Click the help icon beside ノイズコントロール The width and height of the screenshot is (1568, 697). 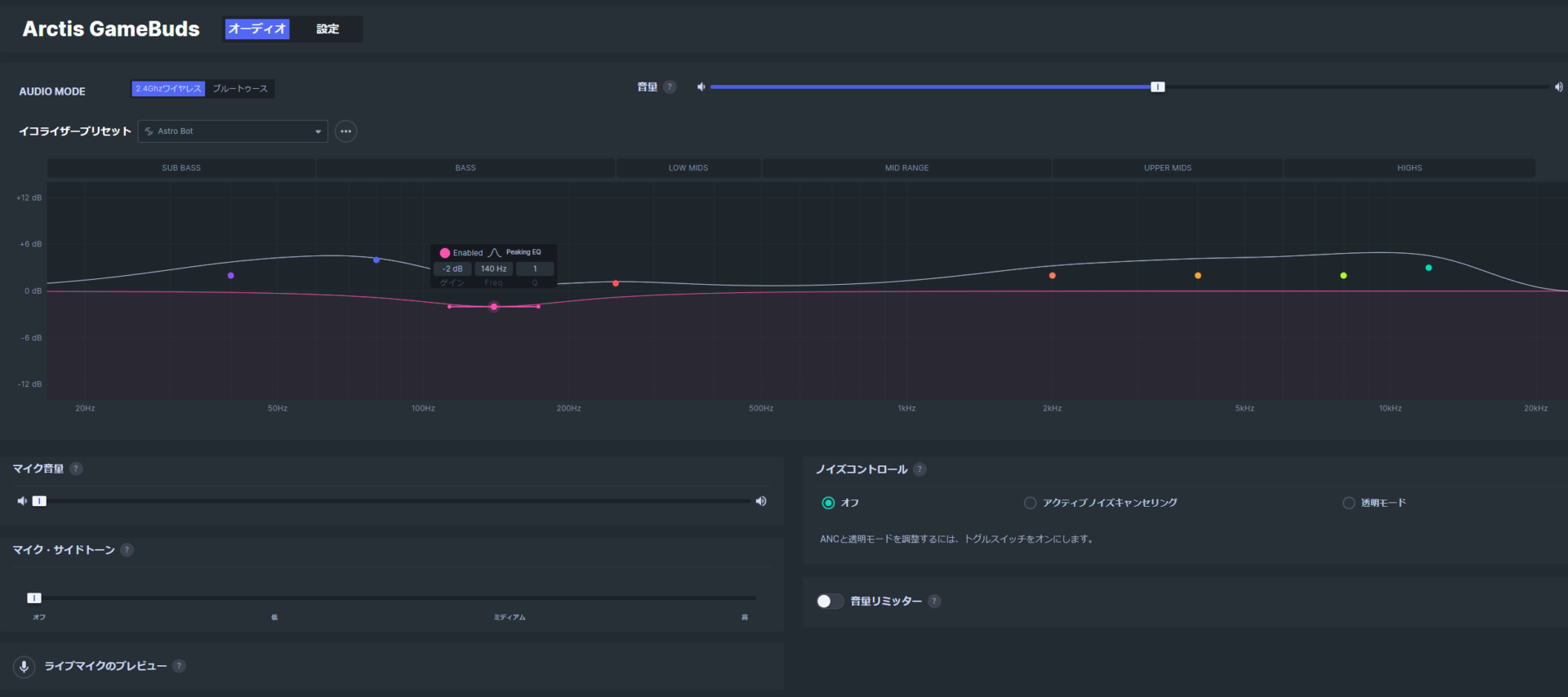920,469
